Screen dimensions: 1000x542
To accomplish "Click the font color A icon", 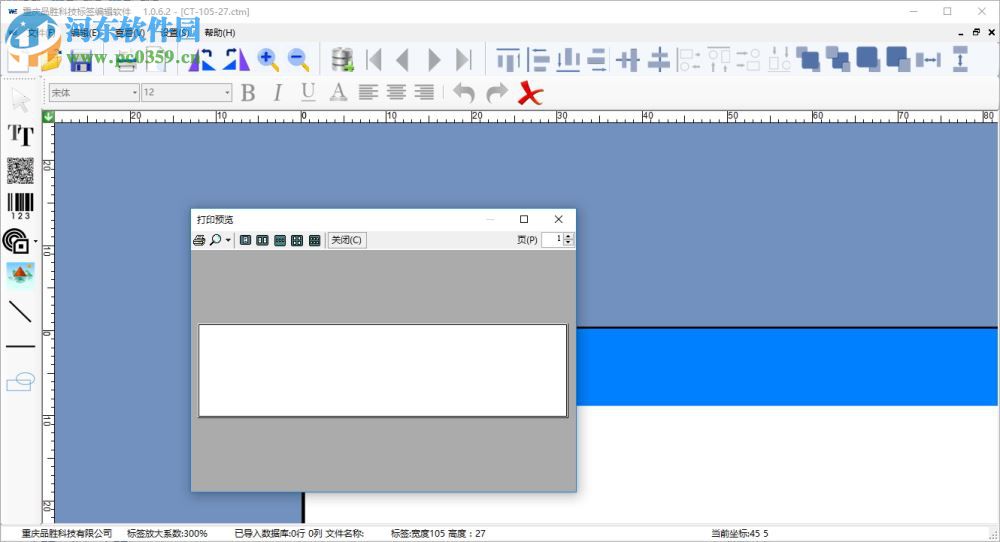I will (338, 93).
